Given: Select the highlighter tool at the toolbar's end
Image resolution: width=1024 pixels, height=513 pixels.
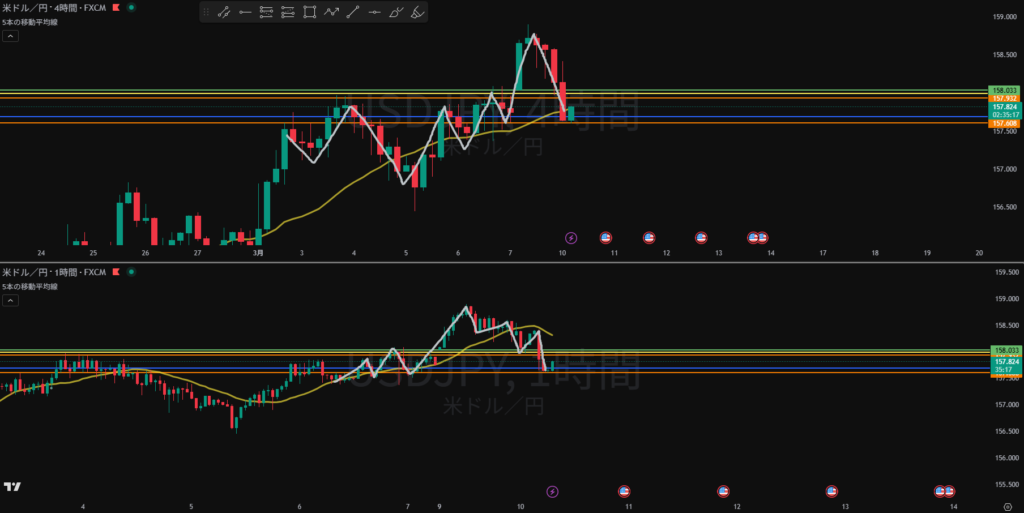Looking at the screenshot, I should pos(418,13).
